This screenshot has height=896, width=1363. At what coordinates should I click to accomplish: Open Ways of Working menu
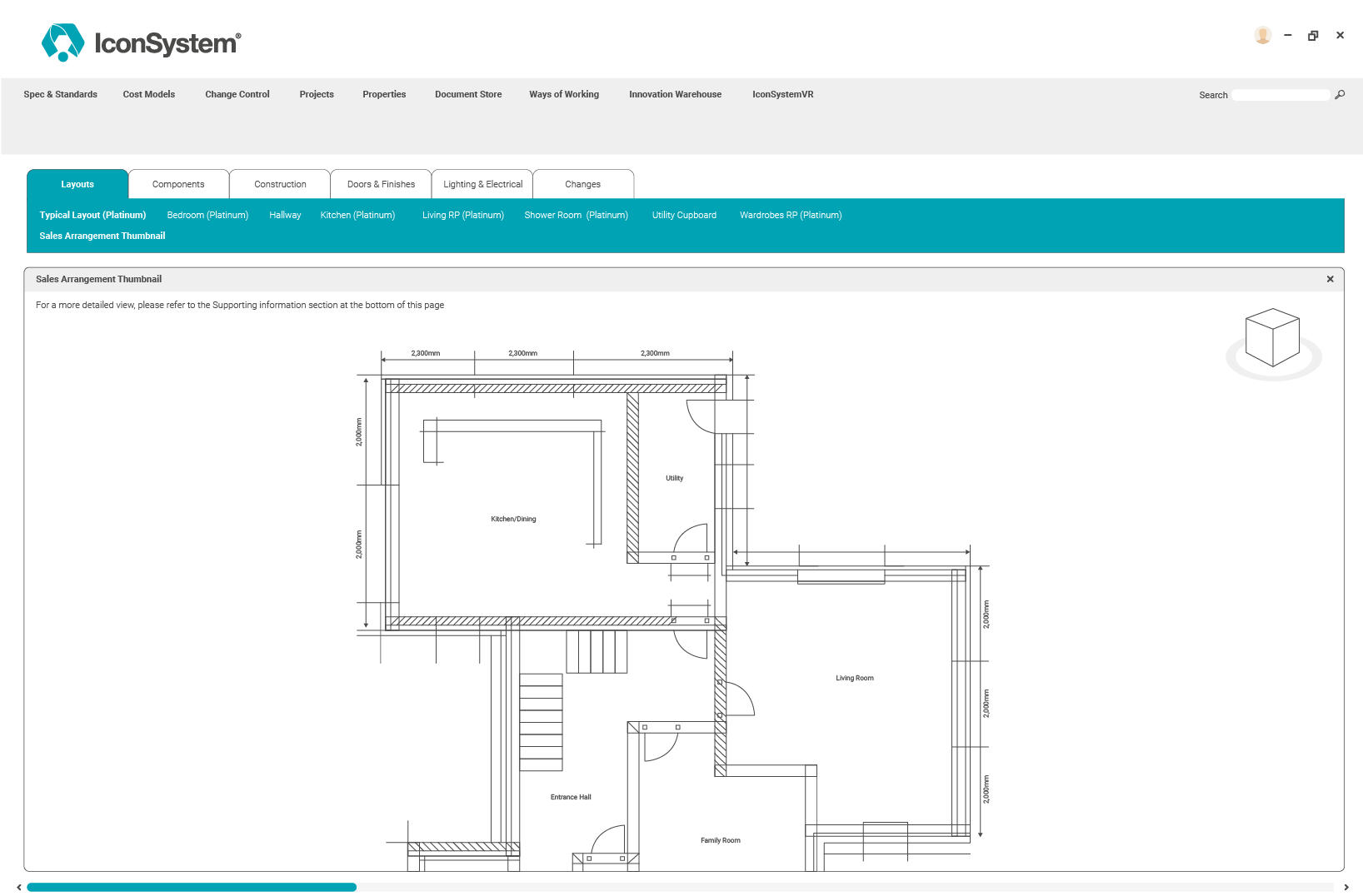point(564,94)
